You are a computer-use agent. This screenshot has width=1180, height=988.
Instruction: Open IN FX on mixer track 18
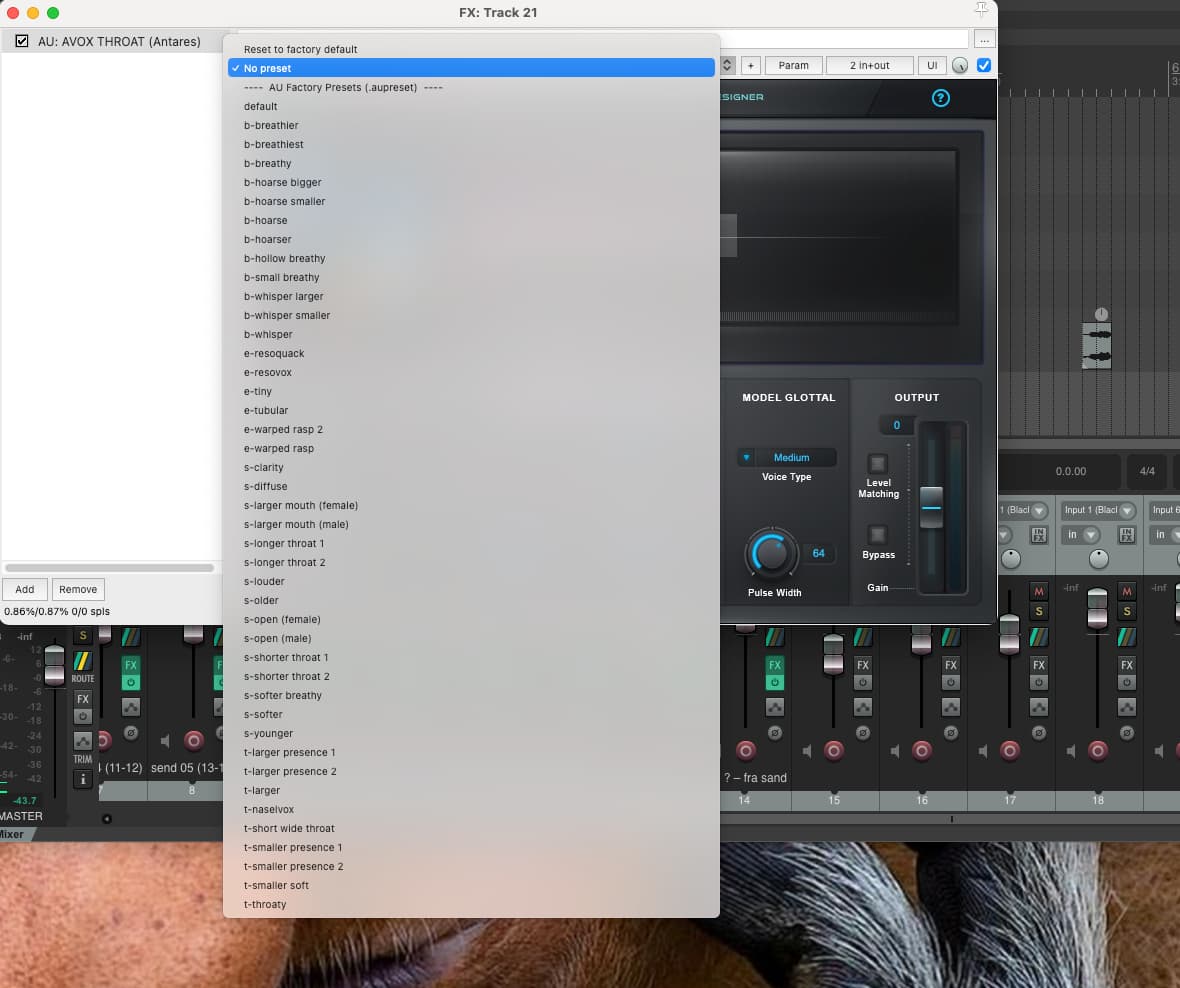pyautogui.click(x=1127, y=535)
